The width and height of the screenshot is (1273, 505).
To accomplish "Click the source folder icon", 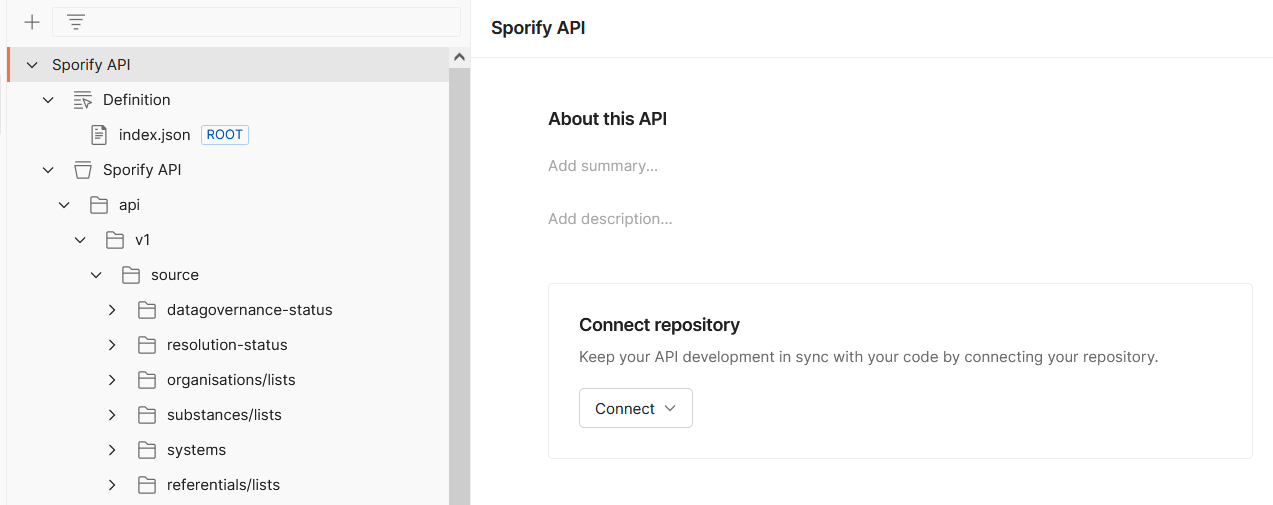I will point(130,275).
